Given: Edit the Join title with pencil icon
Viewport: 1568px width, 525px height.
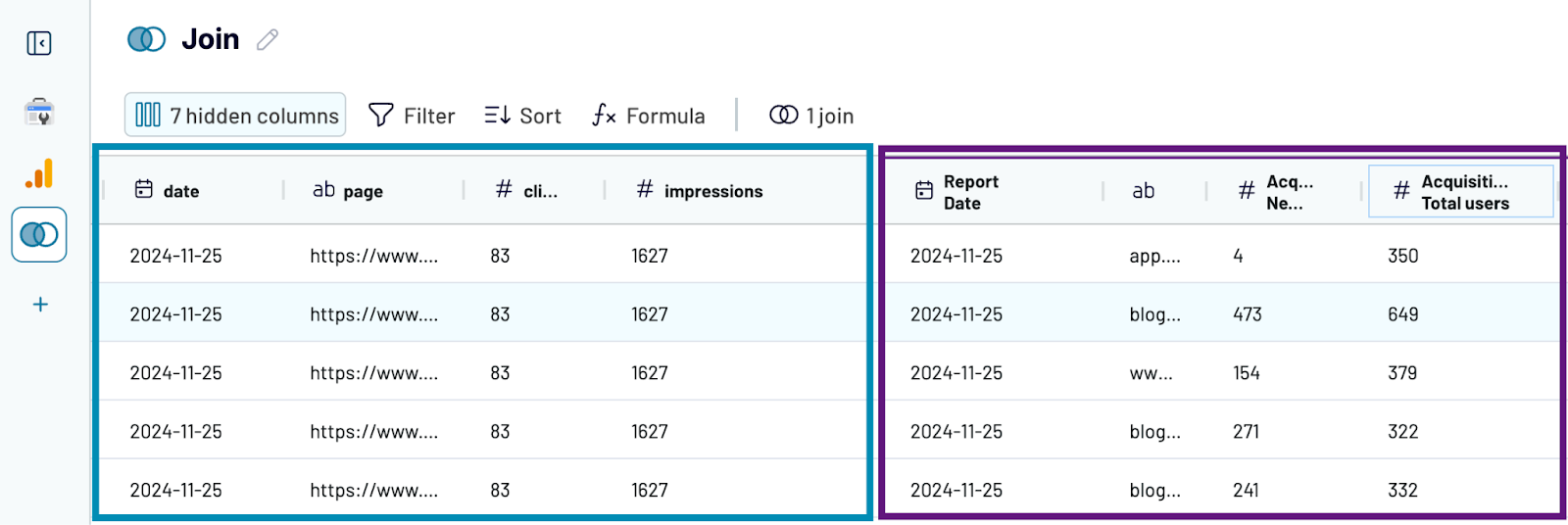Looking at the screenshot, I should point(268,39).
